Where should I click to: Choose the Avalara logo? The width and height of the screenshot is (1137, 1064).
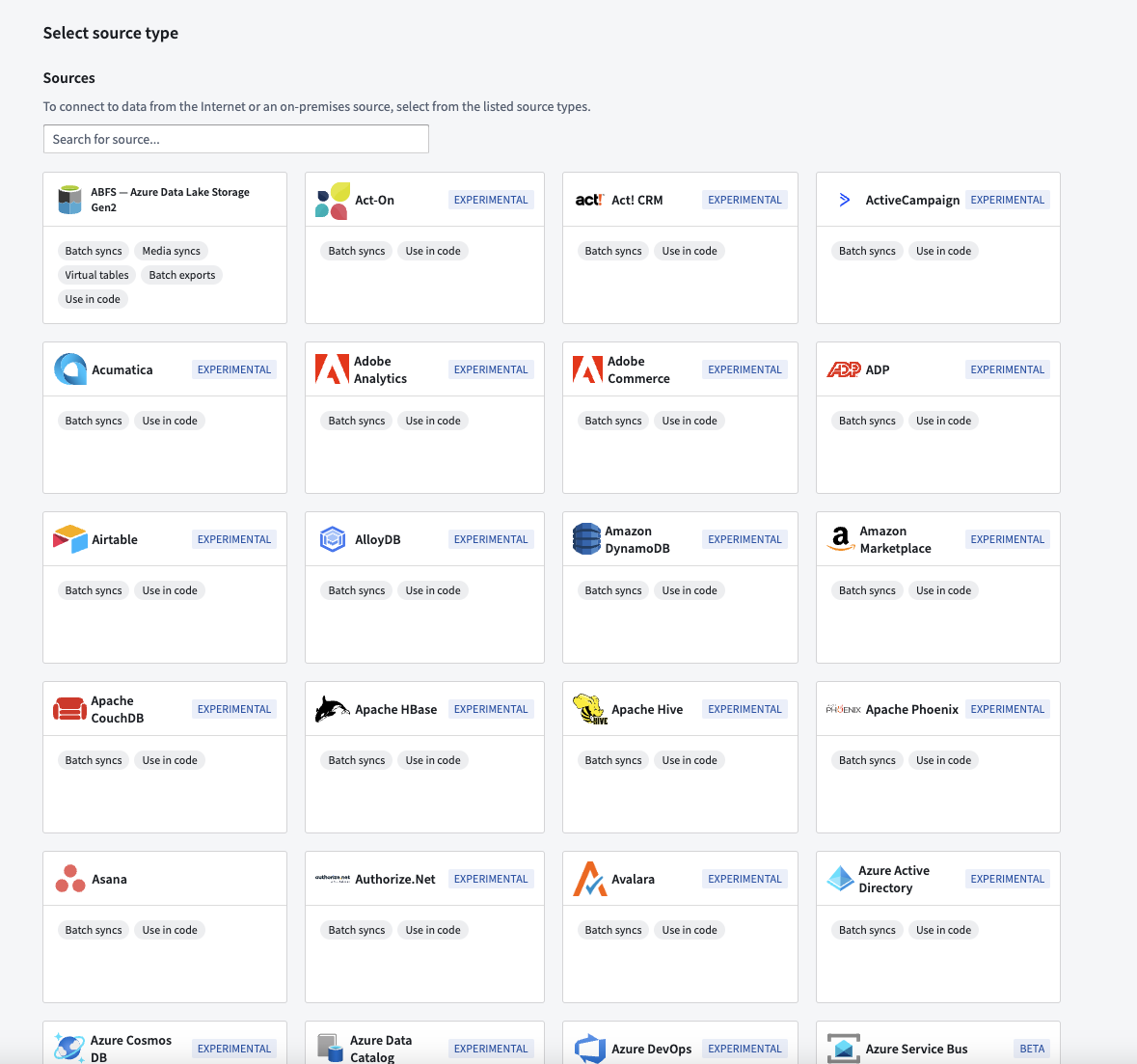point(589,879)
